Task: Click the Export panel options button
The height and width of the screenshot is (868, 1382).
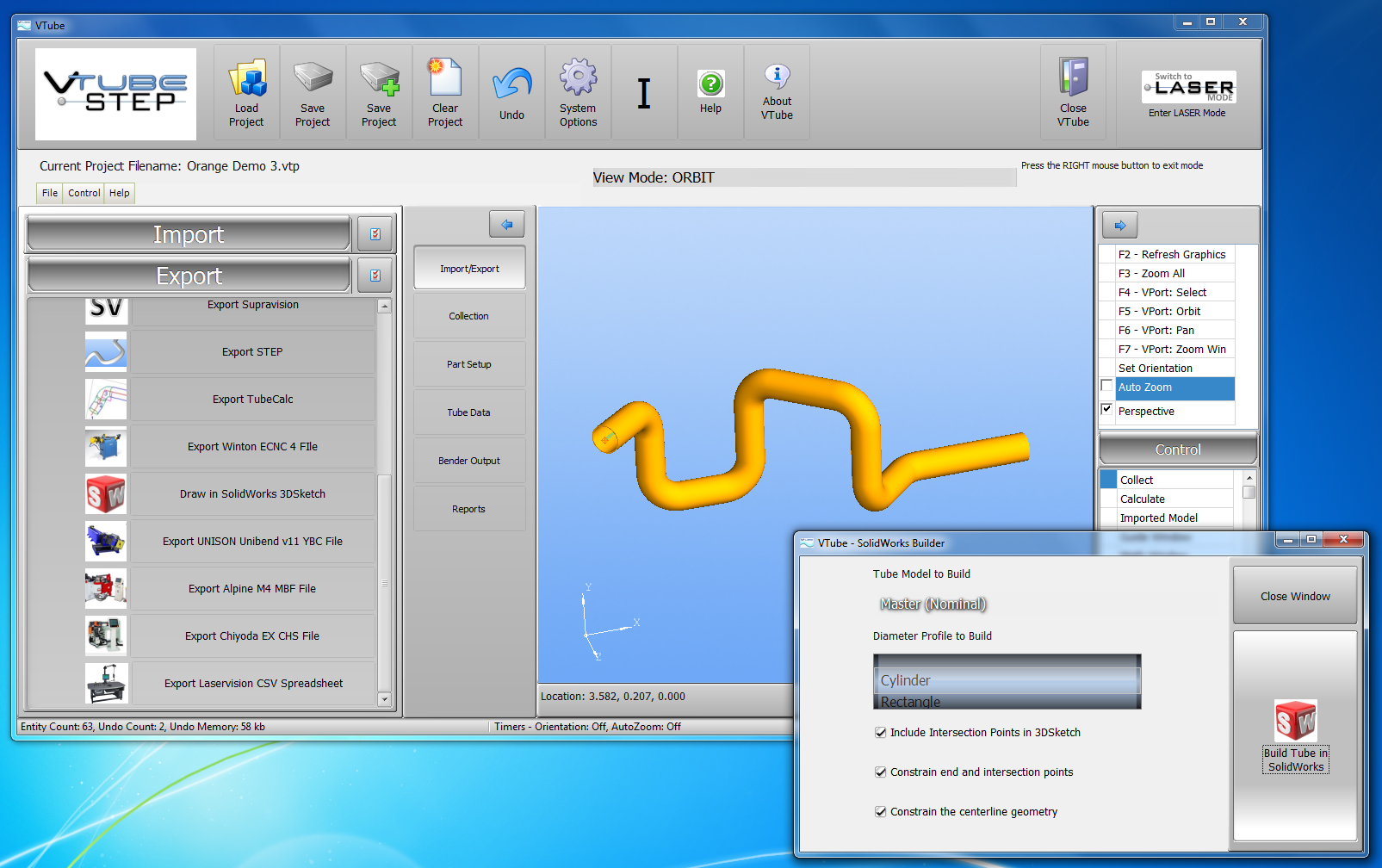Action: (x=375, y=276)
